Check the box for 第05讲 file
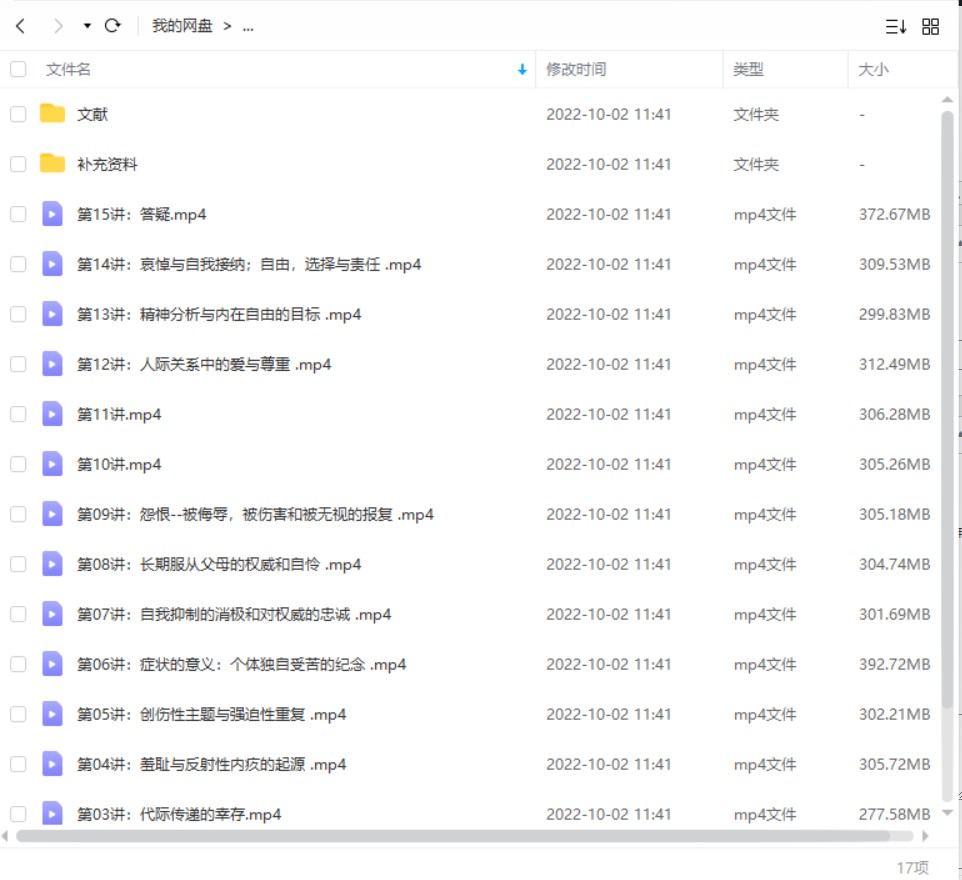Image resolution: width=962 pixels, height=880 pixels. (x=18, y=714)
